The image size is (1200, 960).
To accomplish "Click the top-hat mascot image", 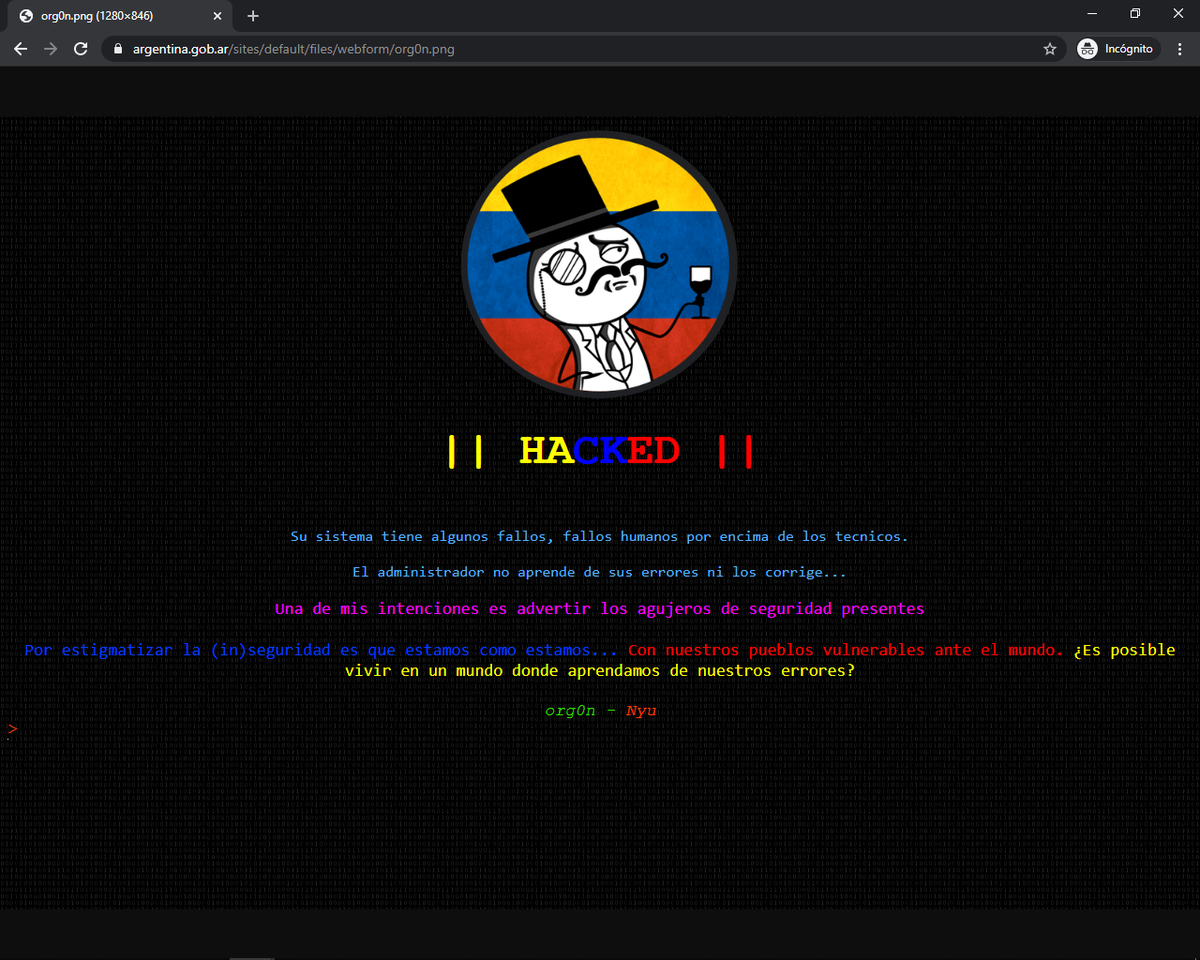I will 600,264.
